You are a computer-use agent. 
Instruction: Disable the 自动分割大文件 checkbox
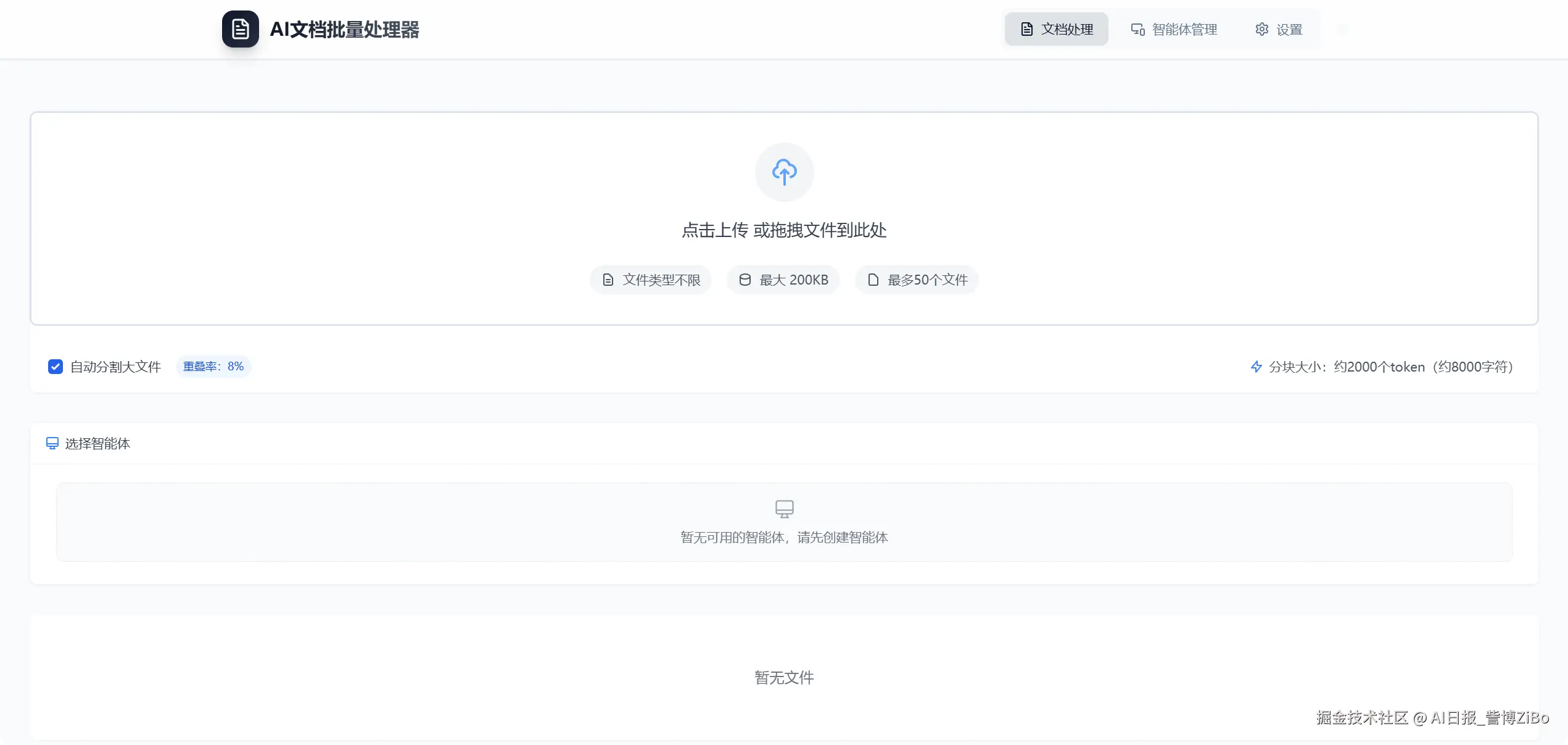click(x=56, y=366)
